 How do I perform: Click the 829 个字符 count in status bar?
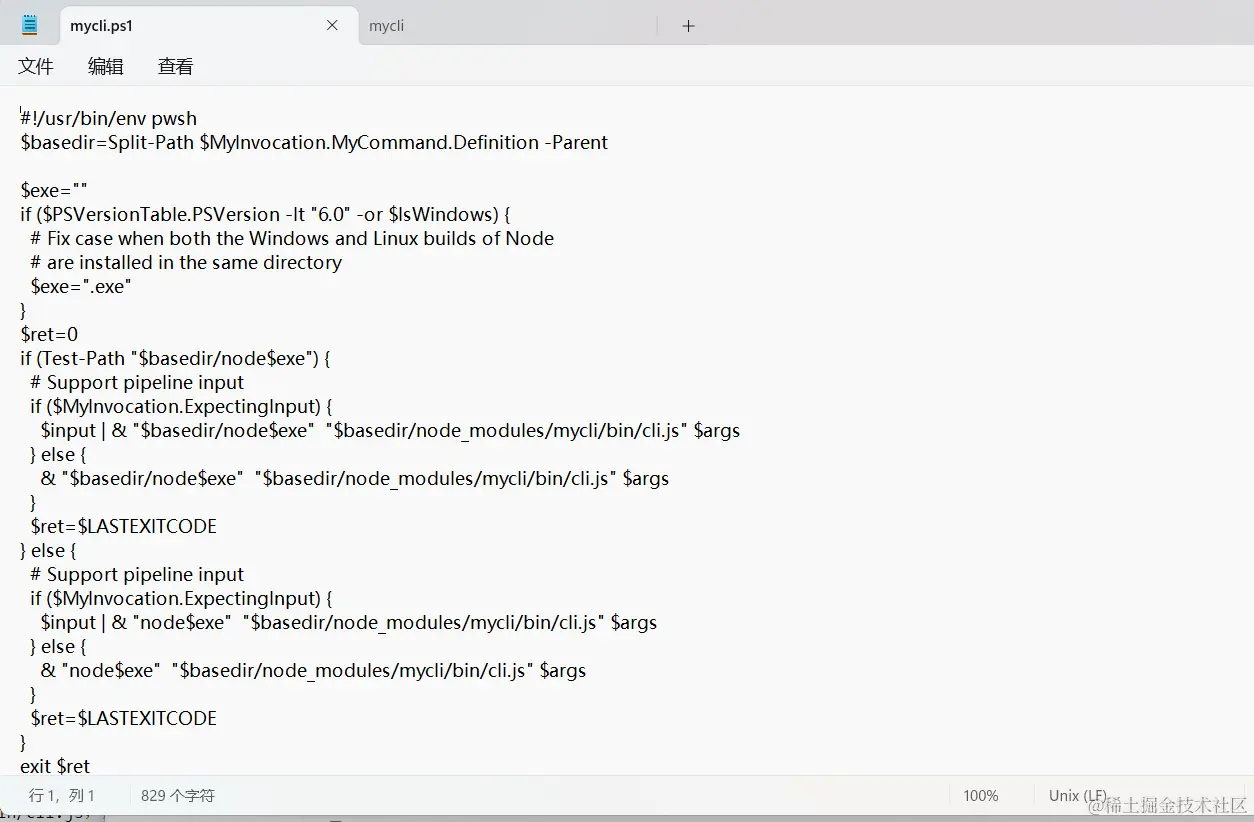178,796
